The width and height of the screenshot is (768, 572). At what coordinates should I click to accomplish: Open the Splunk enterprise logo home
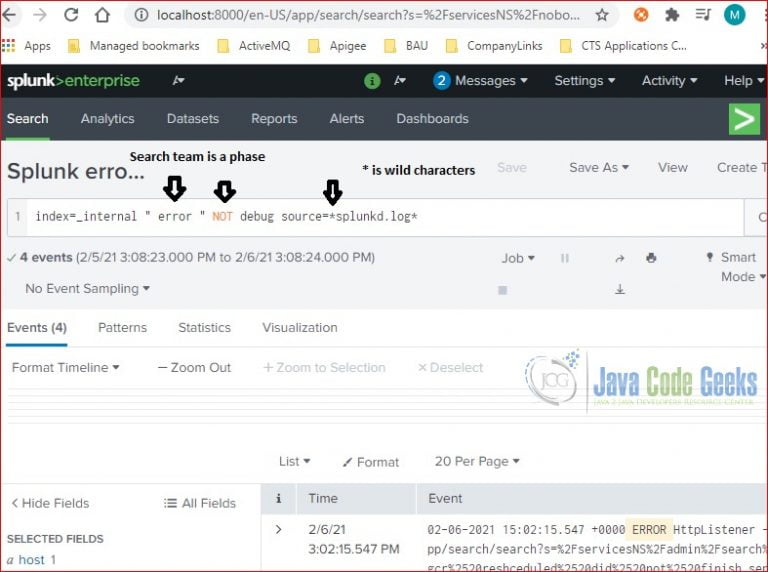pos(73,80)
